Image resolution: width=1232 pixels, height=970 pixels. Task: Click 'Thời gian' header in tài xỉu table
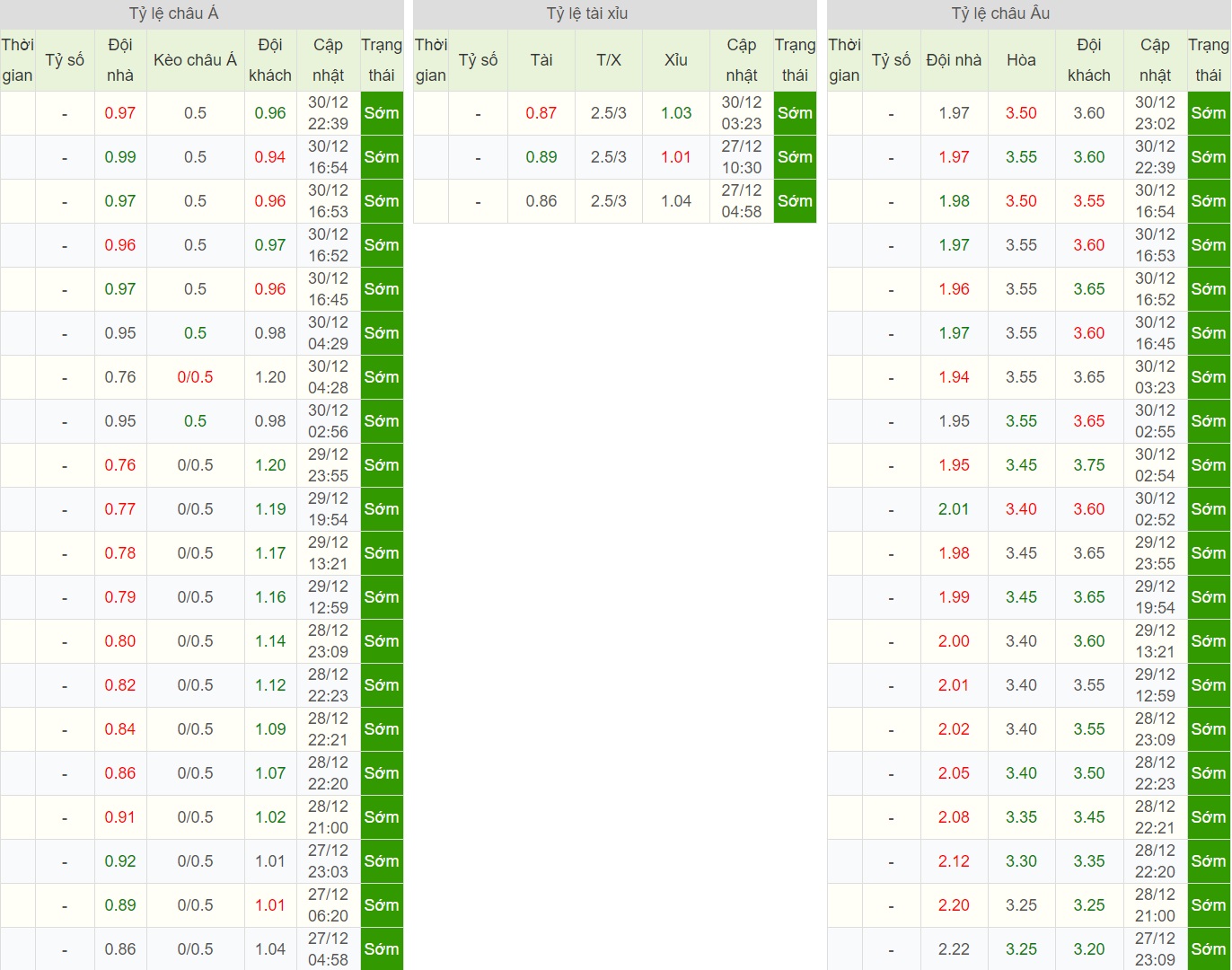click(x=431, y=60)
